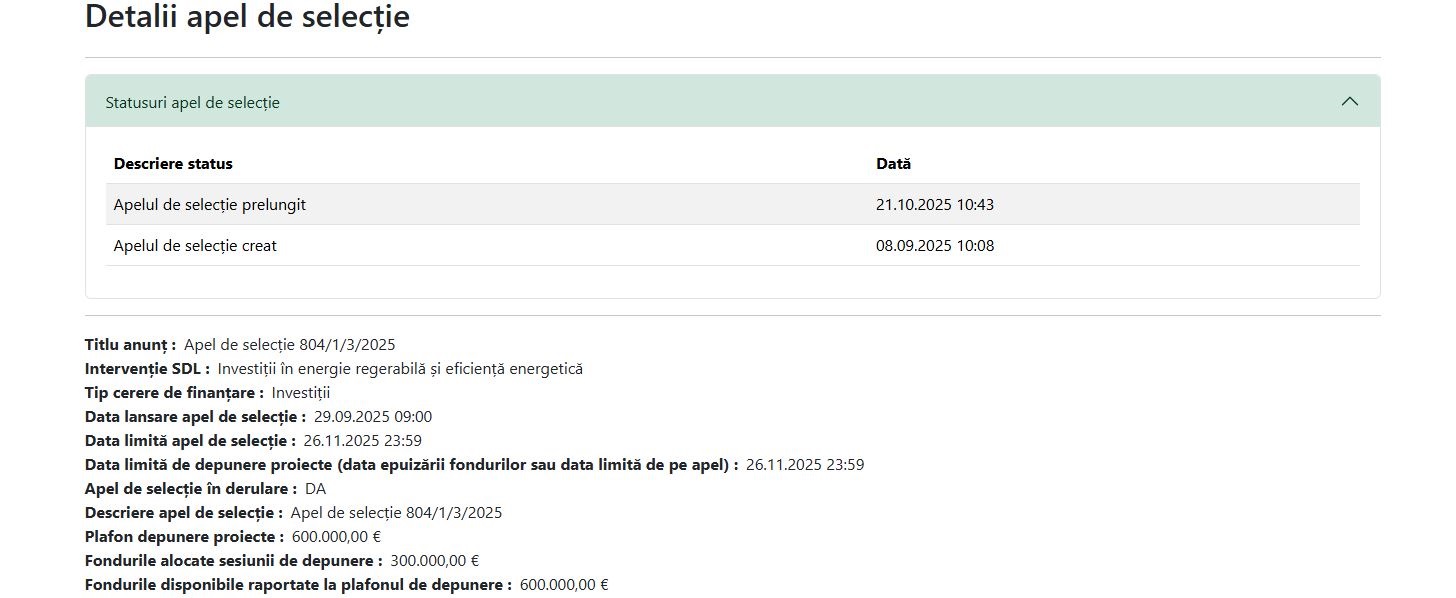Viewport: 1456px width, 598px height.
Task: Click the 'Detalii apel de selecție' page heading
Action: click(x=247, y=17)
